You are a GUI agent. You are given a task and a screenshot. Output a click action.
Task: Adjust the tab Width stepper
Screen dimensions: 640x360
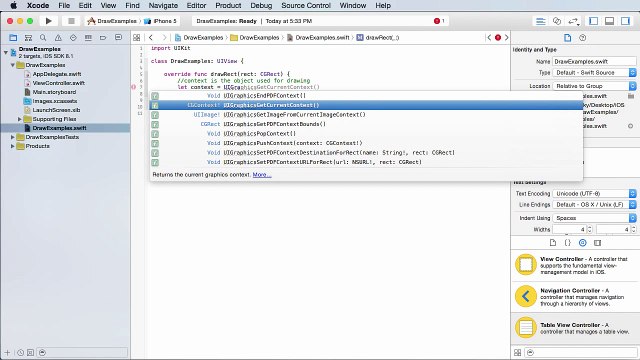click(589, 229)
